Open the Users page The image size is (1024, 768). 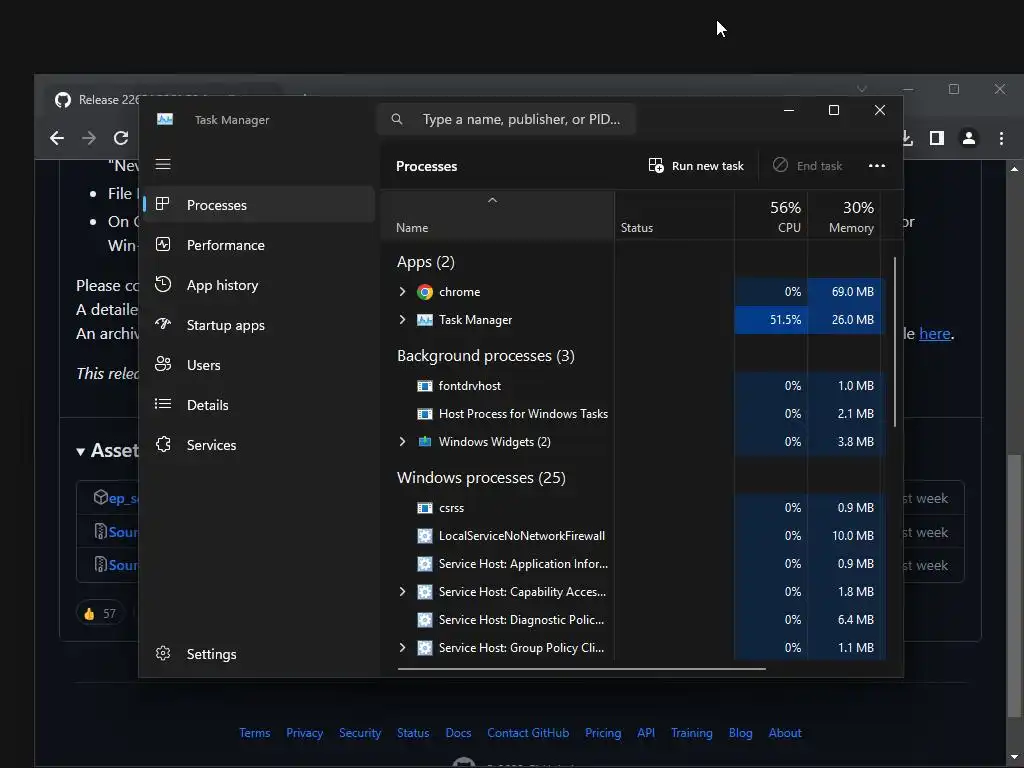[259, 364]
